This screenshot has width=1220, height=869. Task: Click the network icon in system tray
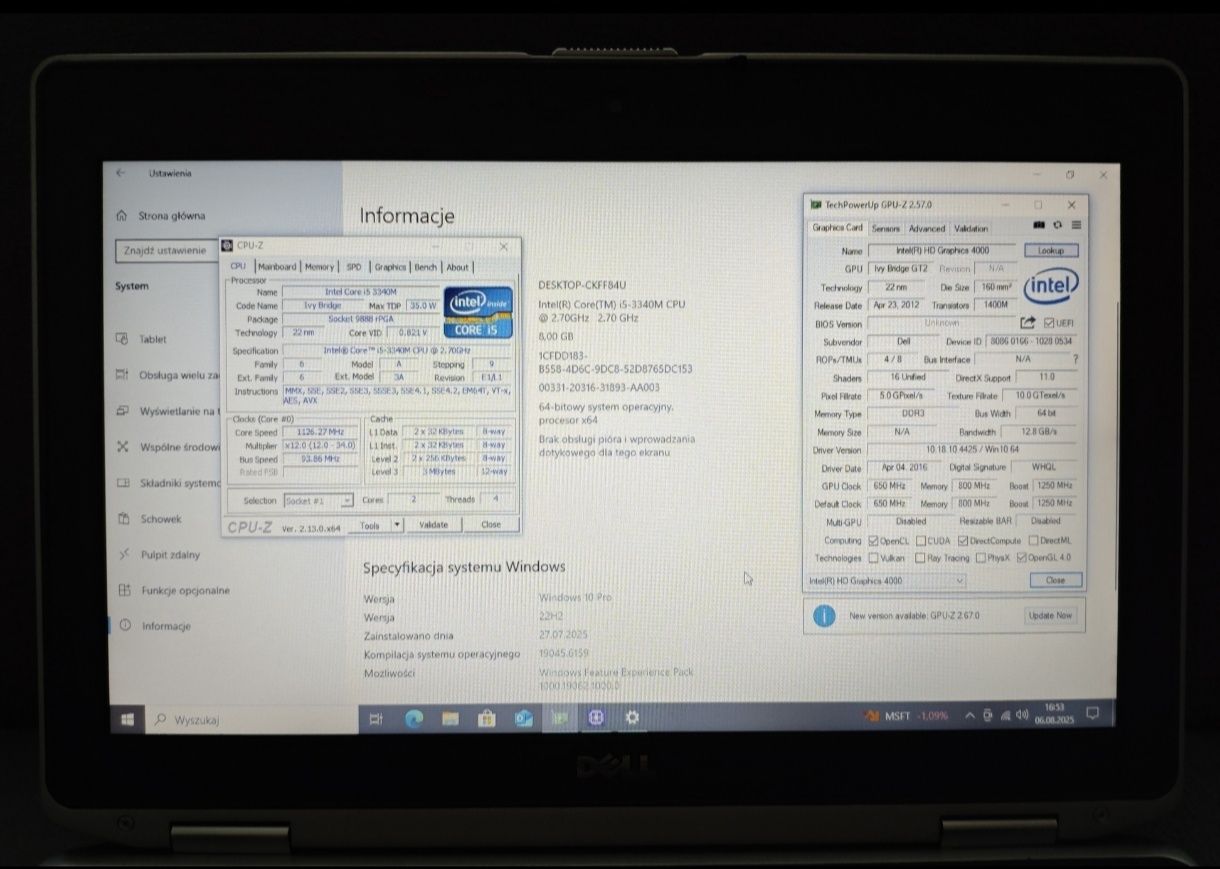click(1005, 715)
